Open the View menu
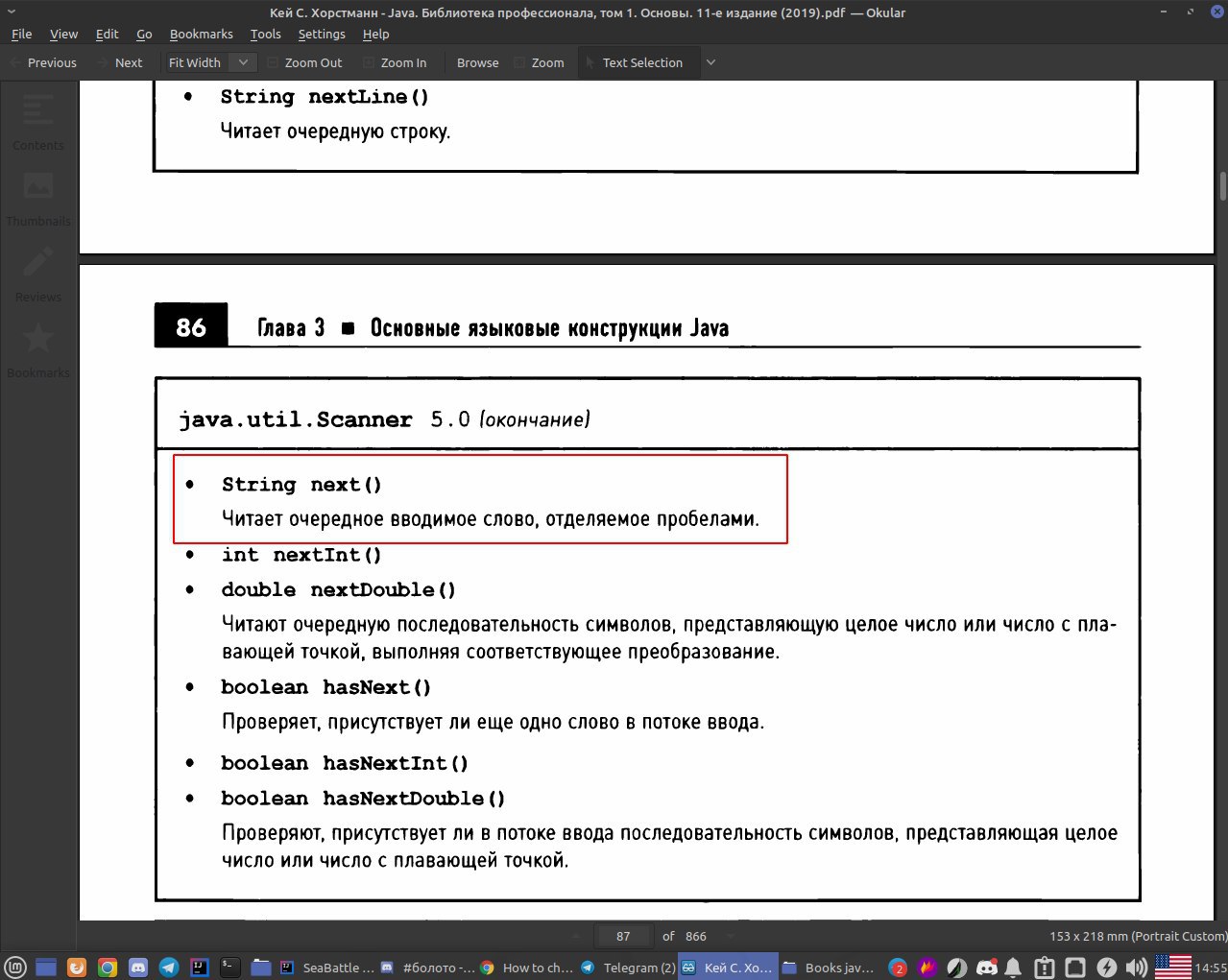 click(63, 34)
